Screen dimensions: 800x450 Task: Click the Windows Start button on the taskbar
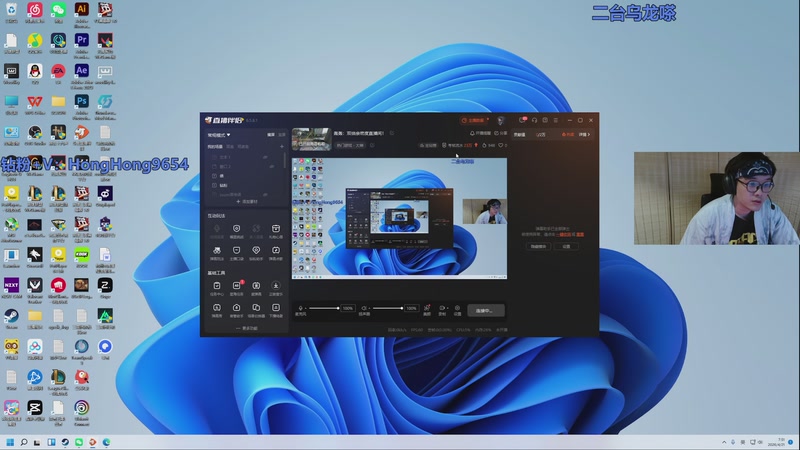click(x=11, y=441)
